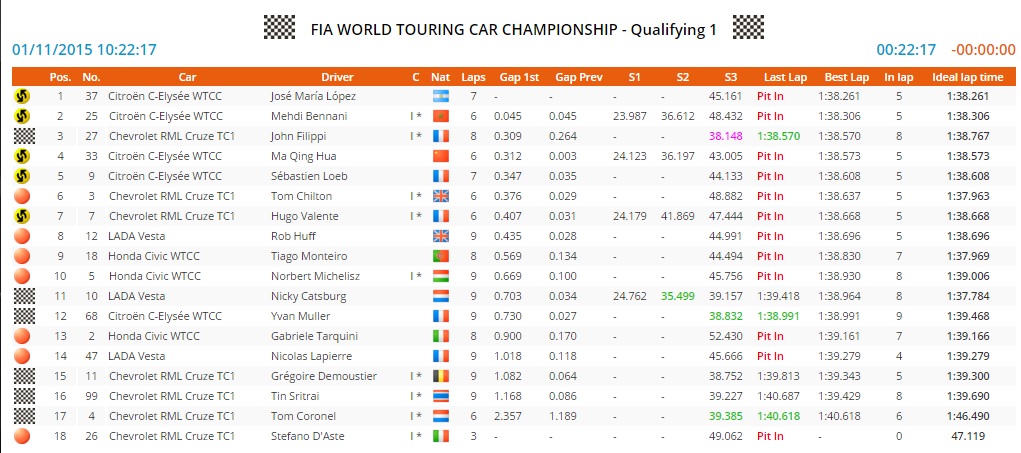Click the Belgian flag for Grégoire Demoustier
Screen dimensions: 1021x453
[440, 376]
